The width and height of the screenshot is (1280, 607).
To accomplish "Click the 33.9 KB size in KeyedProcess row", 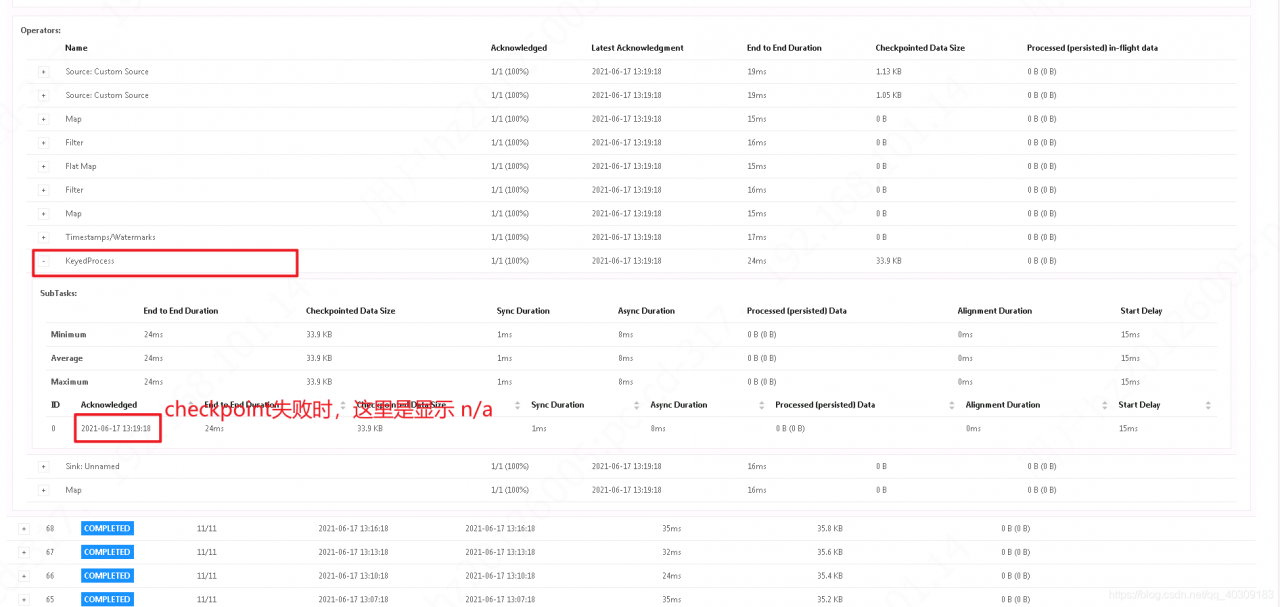I will click(x=889, y=261).
